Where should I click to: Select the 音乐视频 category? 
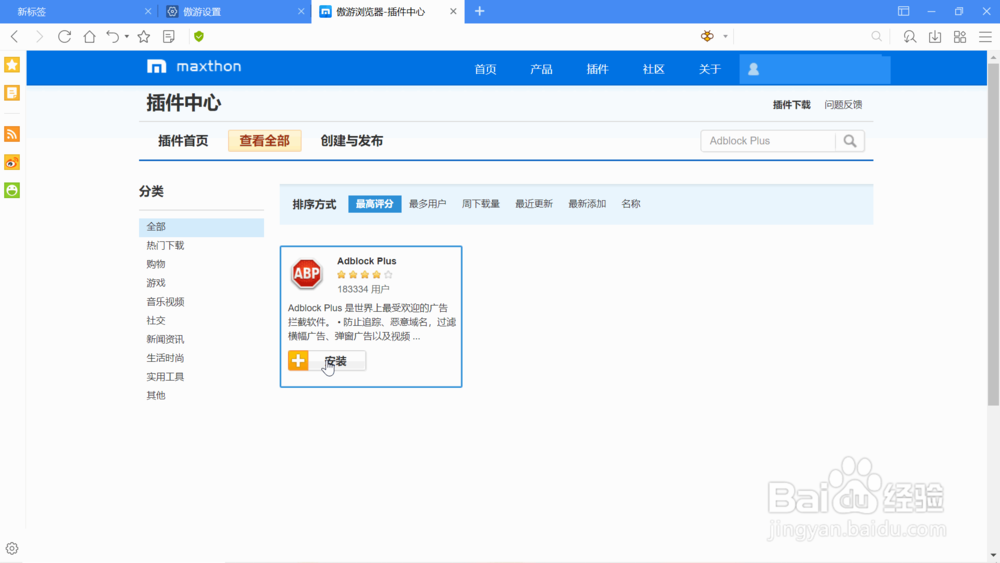(x=165, y=302)
